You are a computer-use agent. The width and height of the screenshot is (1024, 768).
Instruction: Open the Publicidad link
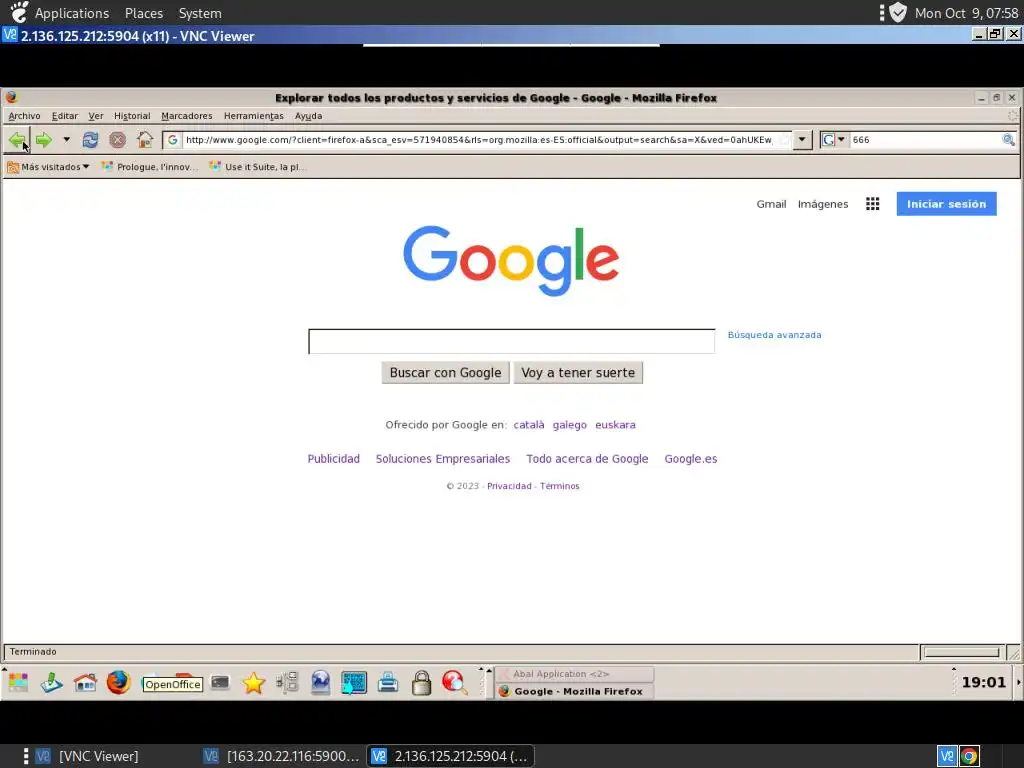coord(334,458)
